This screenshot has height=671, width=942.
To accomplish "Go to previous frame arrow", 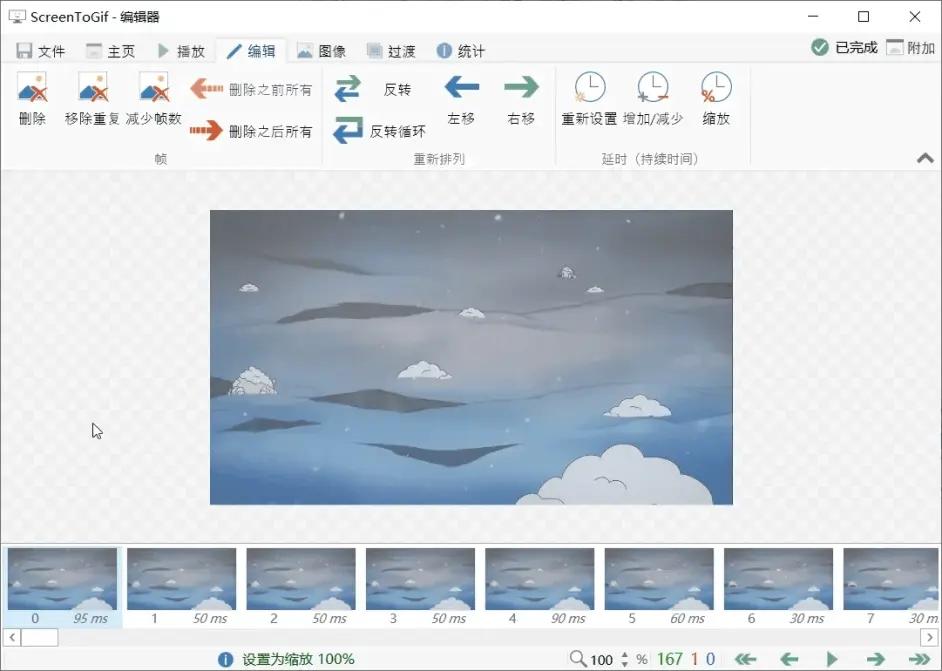I will tap(789, 659).
